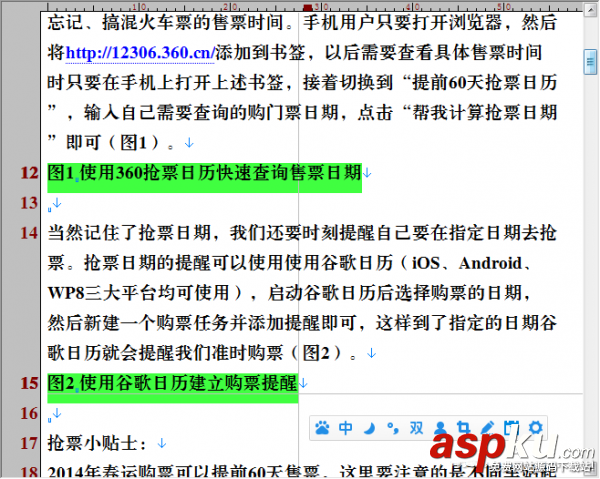
Task: Click the heading 抢票小贴士:
Action: point(97,443)
